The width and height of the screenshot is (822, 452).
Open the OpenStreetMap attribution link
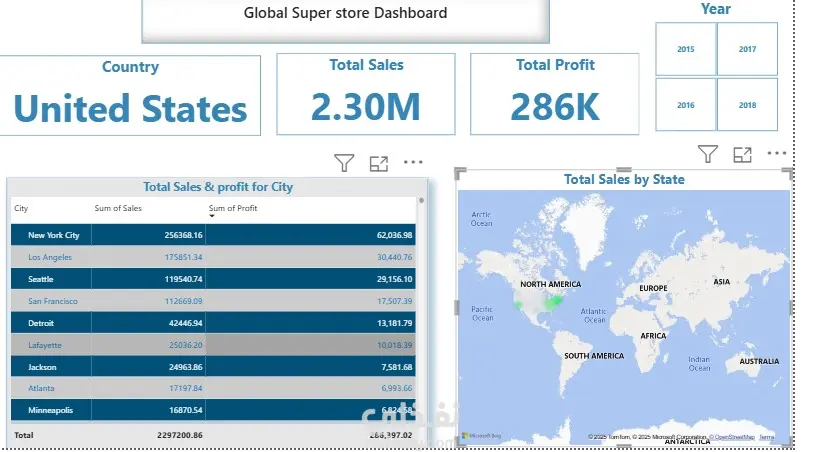735,437
